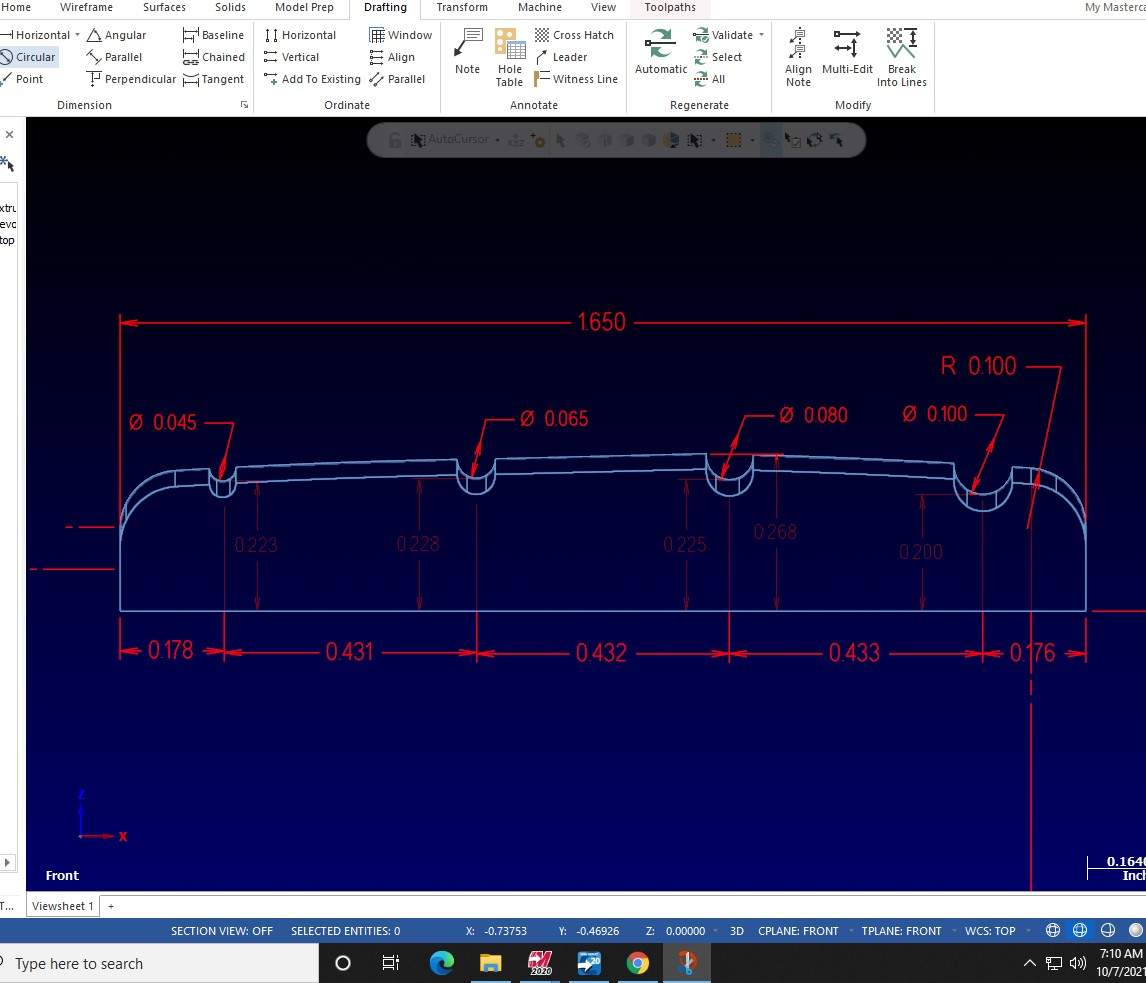This screenshot has width=1146, height=983.
Task: Open the Hole Table tool
Action: (509, 57)
